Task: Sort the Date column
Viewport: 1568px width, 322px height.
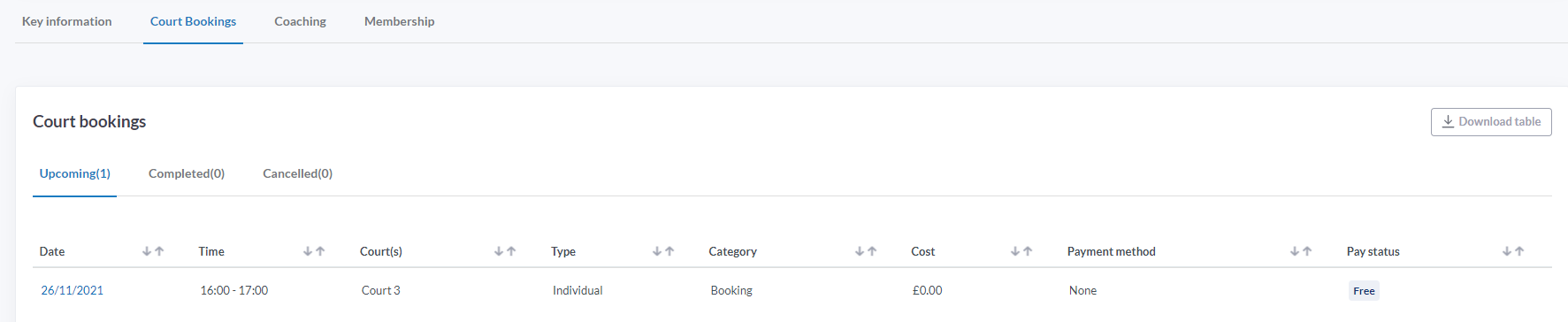Action: (x=153, y=251)
